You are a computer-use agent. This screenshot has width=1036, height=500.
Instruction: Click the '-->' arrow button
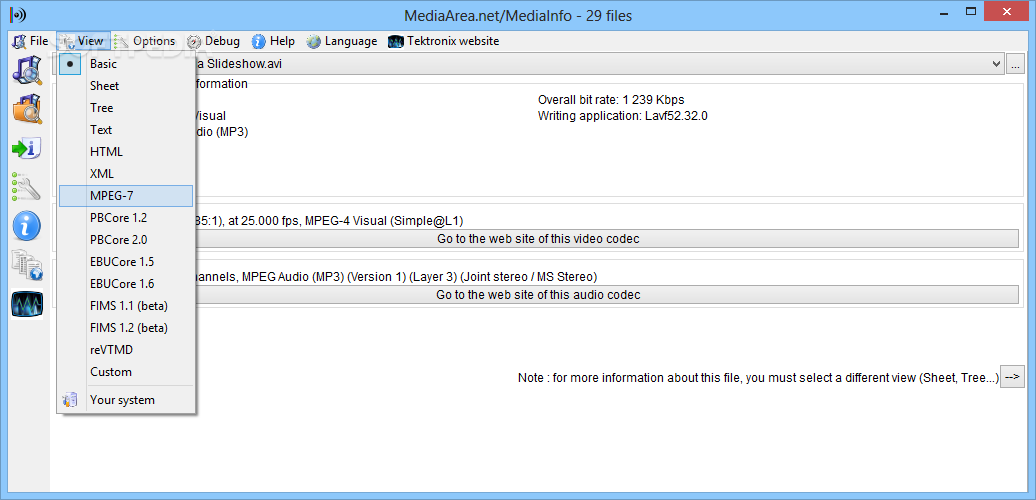click(1013, 377)
